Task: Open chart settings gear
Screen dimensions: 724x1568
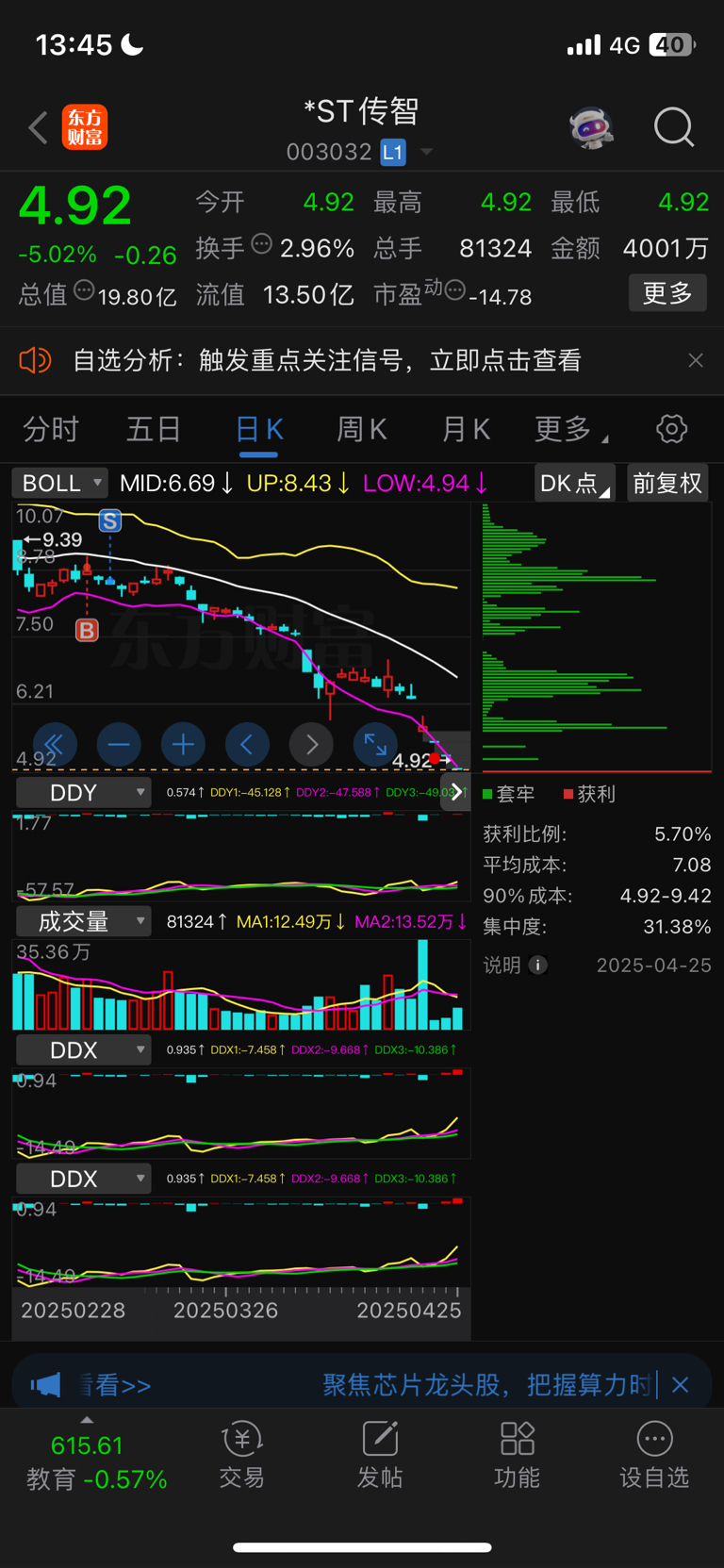Action: click(x=671, y=429)
